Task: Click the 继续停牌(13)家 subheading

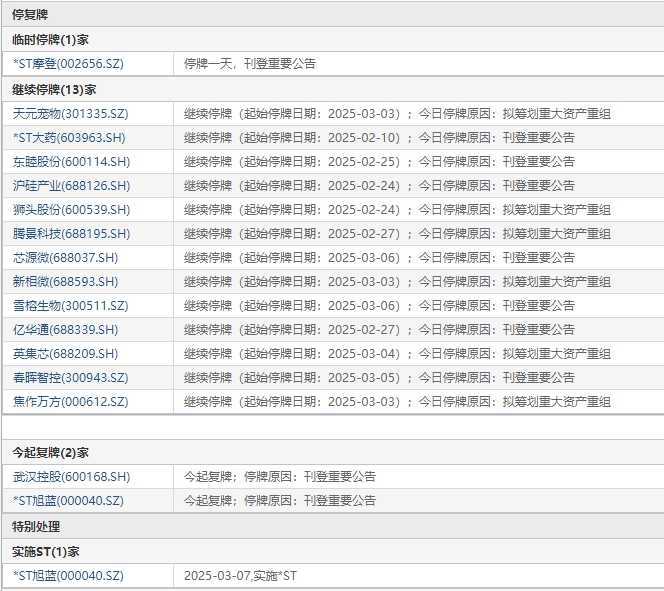Action: pos(54,90)
